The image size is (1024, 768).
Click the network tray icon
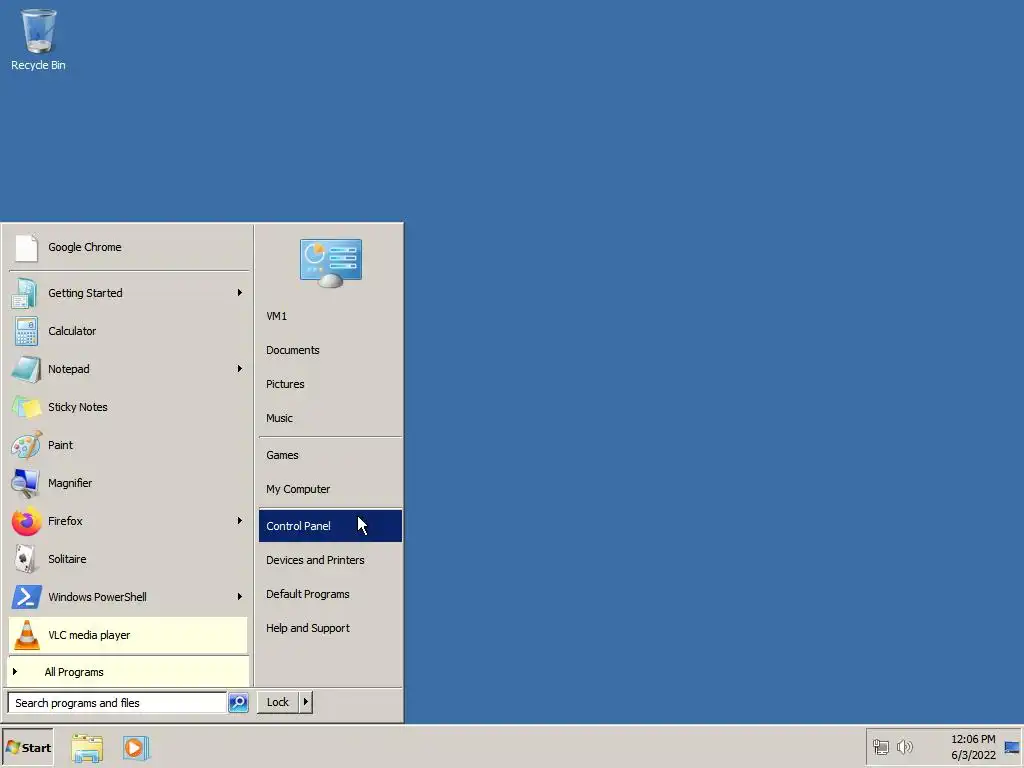880,747
